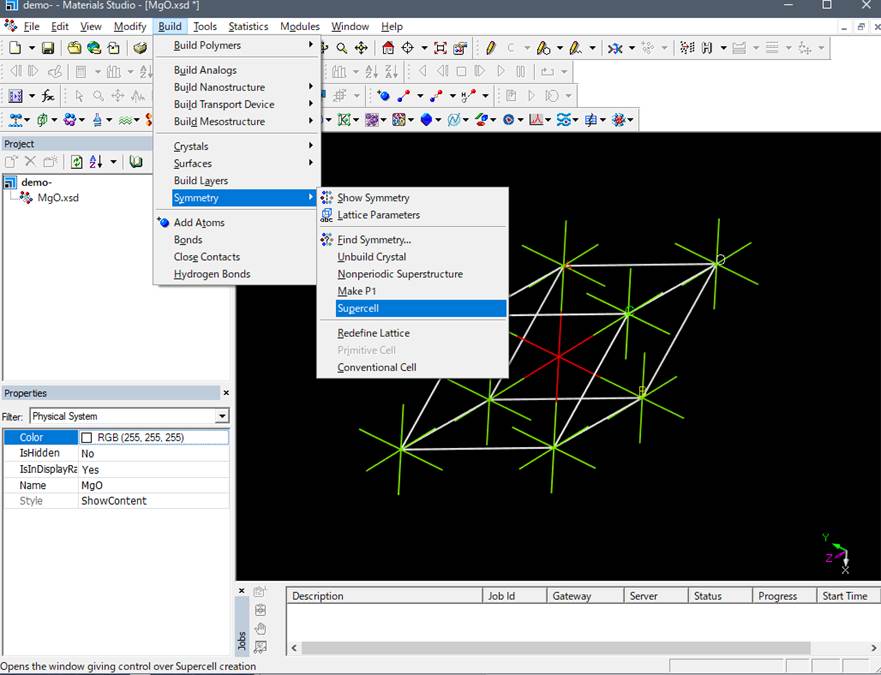This screenshot has height=675, width=881.
Task: Click the Save floppy disk icon
Action: point(48,48)
